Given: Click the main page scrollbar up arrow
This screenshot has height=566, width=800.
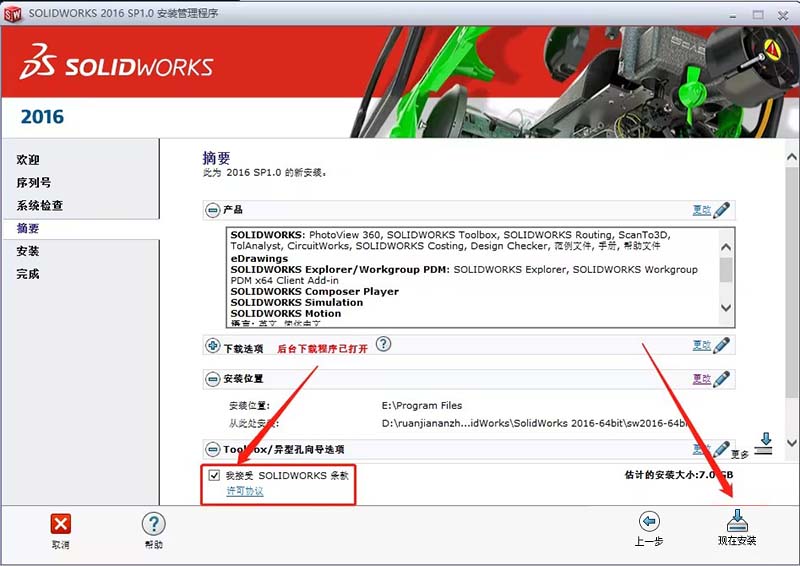Looking at the screenshot, I should [791, 157].
